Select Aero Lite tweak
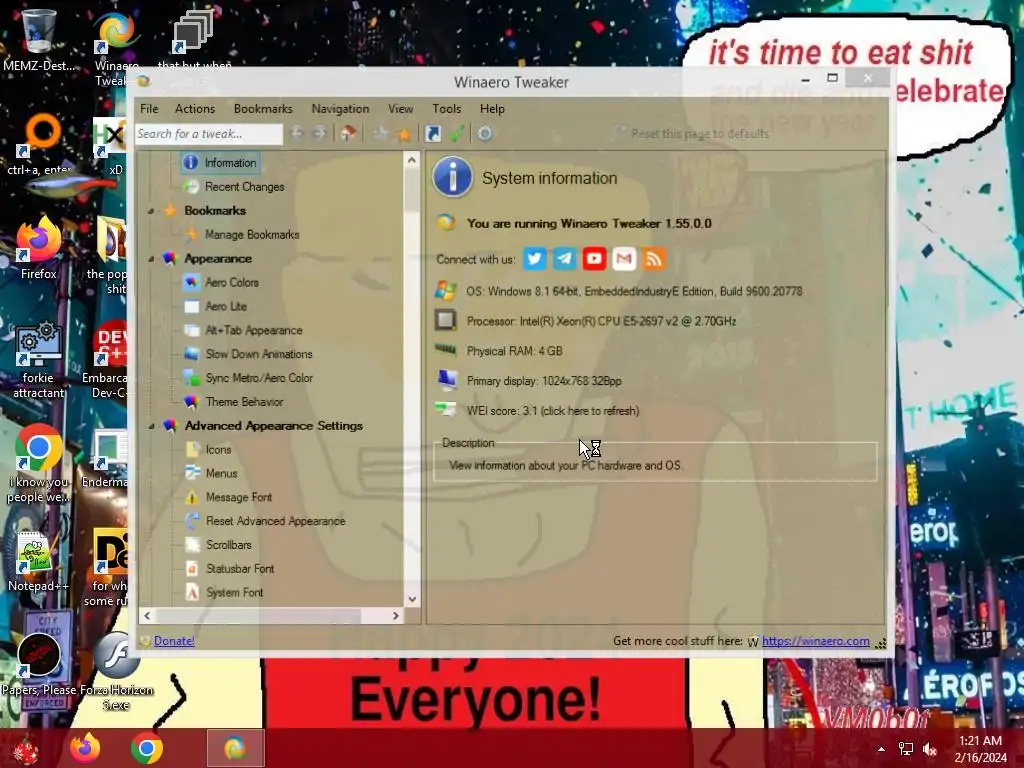Viewport: 1024px width, 768px height. [x=225, y=306]
